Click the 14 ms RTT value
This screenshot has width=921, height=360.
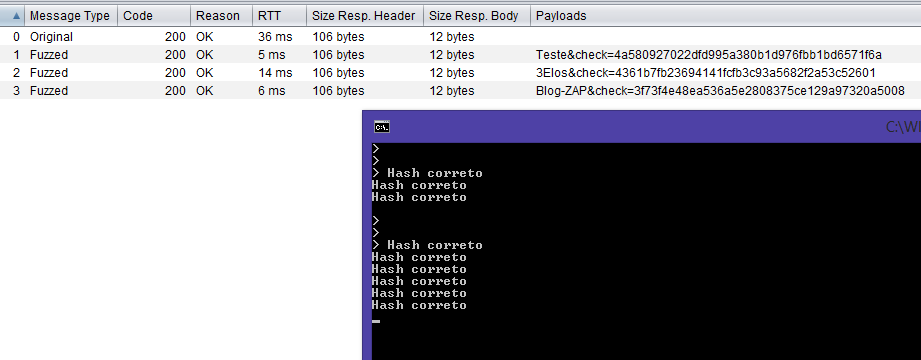[275, 73]
